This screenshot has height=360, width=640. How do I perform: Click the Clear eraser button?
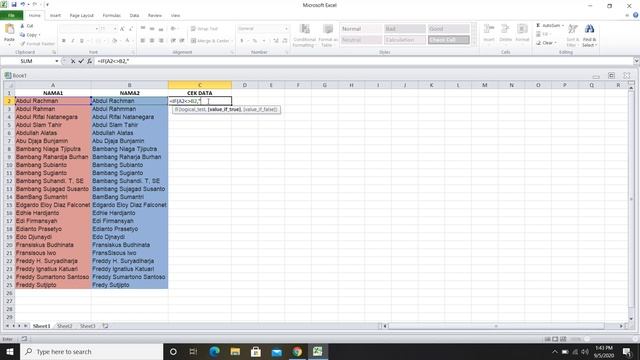tap(546, 43)
